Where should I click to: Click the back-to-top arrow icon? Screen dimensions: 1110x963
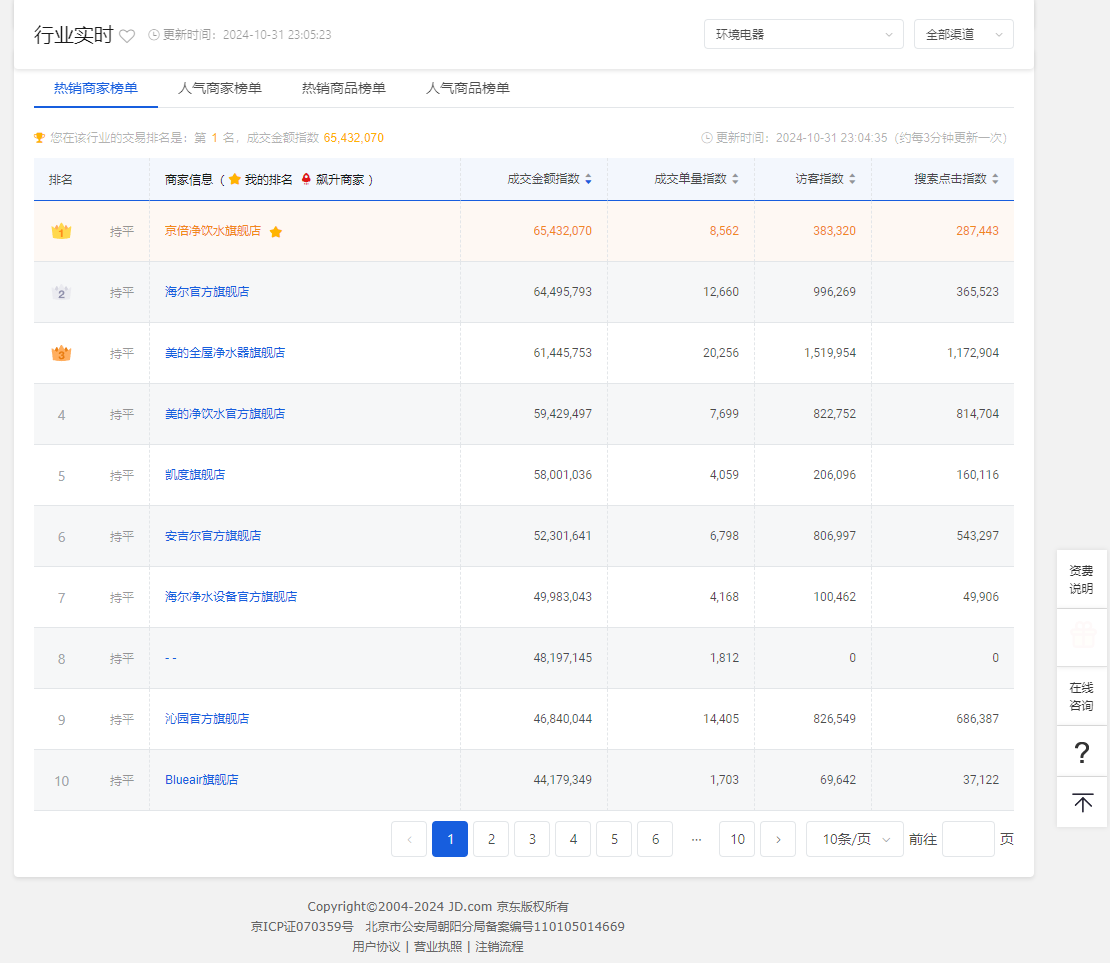point(1082,802)
